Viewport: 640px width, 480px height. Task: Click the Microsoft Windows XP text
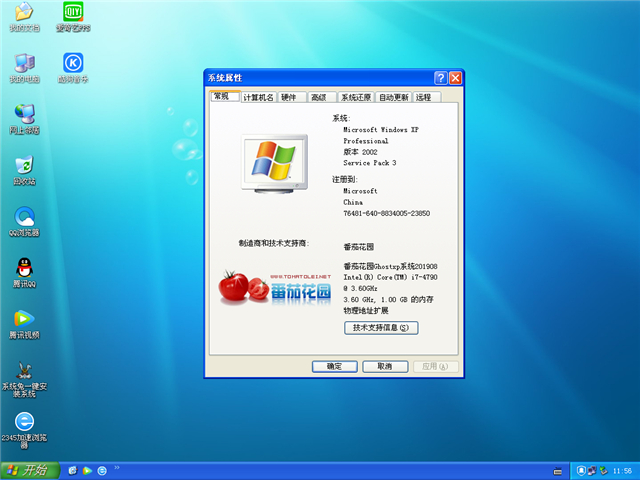click(380, 130)
